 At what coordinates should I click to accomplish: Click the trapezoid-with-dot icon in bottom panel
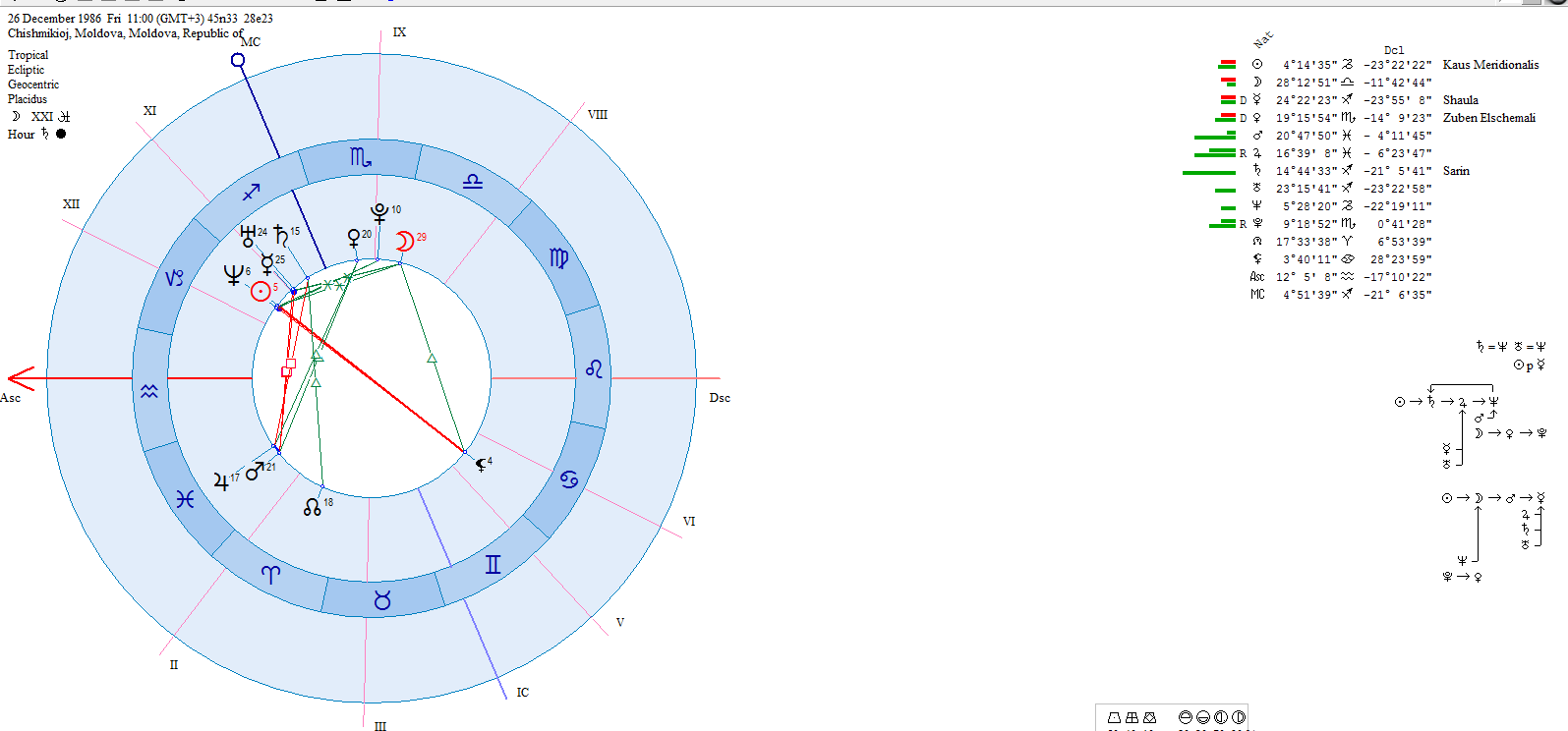(1115, 718)
